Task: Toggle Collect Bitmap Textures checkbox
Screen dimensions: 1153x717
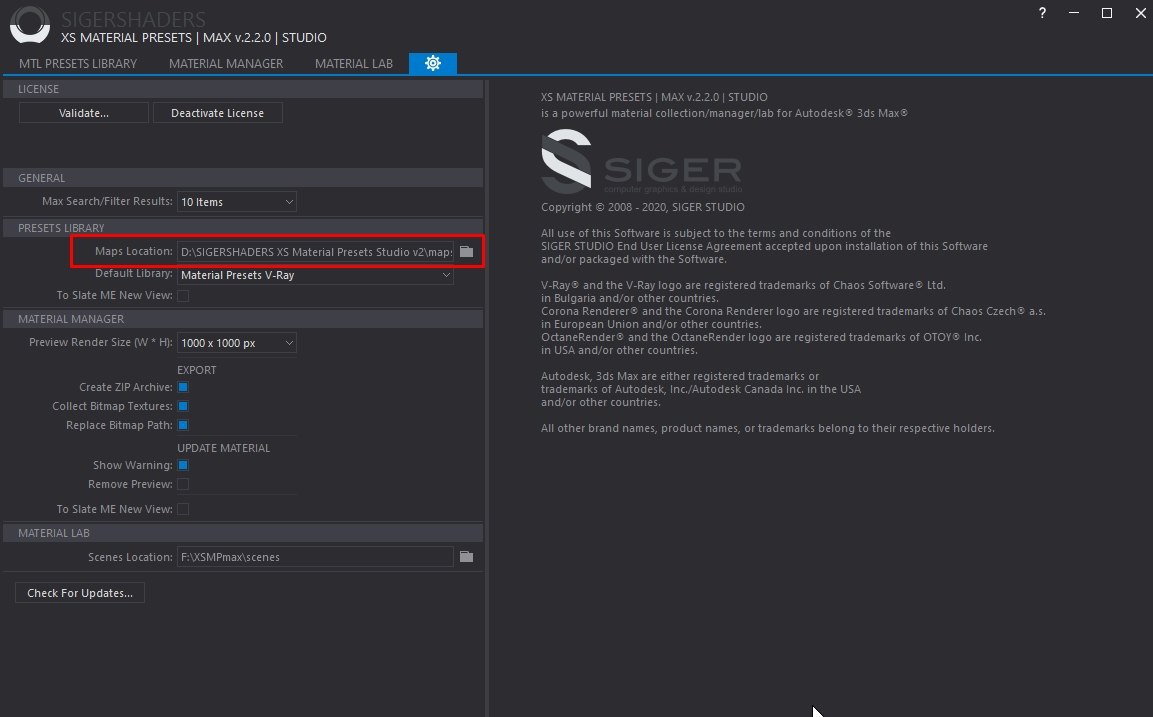Action: (x=183, y=406)
